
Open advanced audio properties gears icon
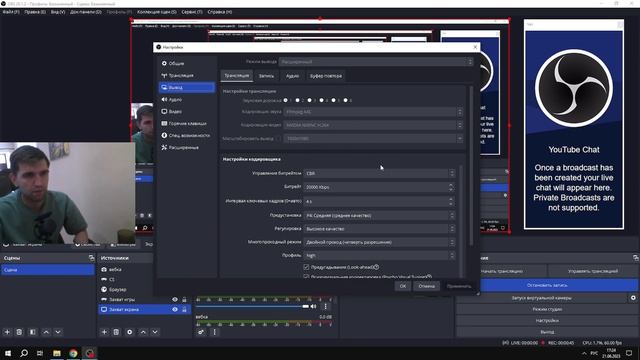tap(201, 332)
